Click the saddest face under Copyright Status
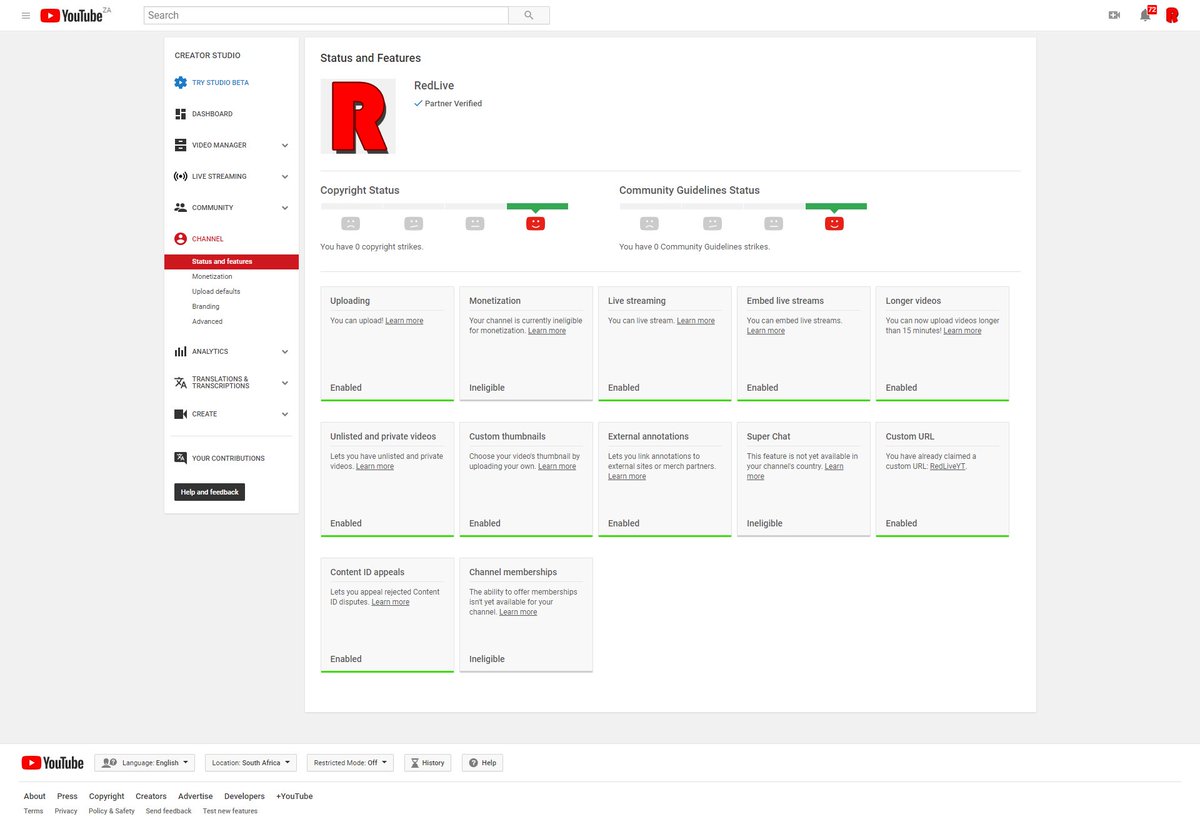This screenshot has height=834, width=1200. pyautogui.click(x=350, y=224)
